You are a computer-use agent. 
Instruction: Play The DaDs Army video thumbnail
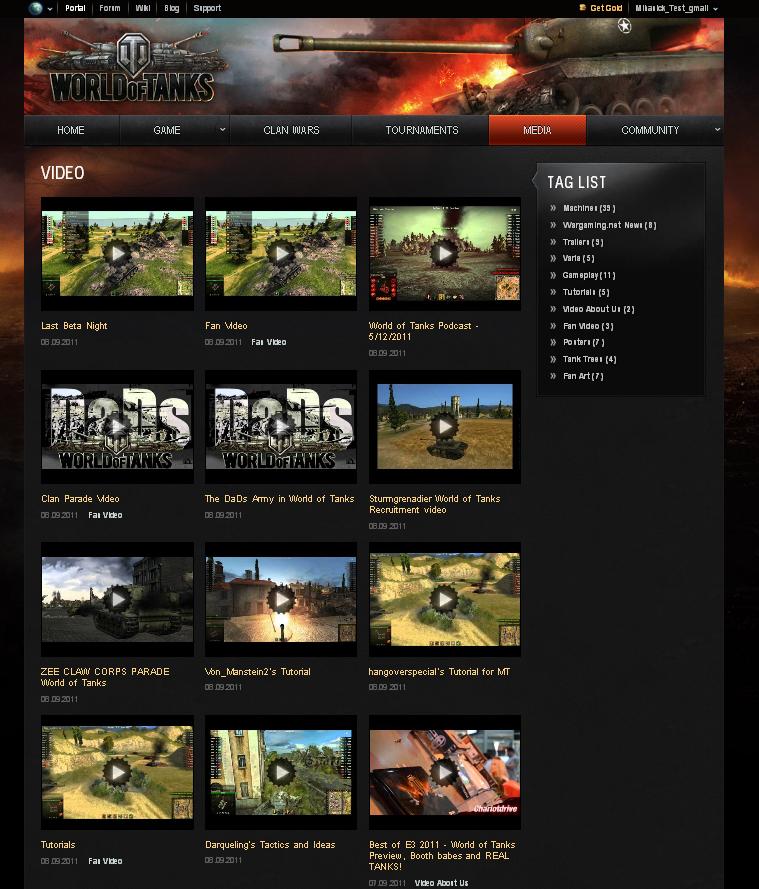point(281,426)
